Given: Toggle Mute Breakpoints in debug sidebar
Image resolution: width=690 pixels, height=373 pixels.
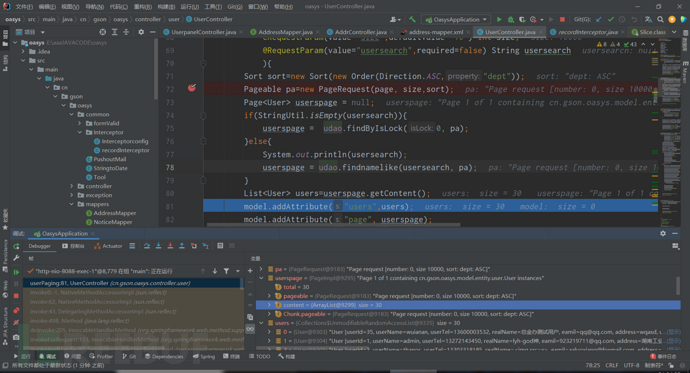Looking at the screenshot, I should tap(16, 322).
